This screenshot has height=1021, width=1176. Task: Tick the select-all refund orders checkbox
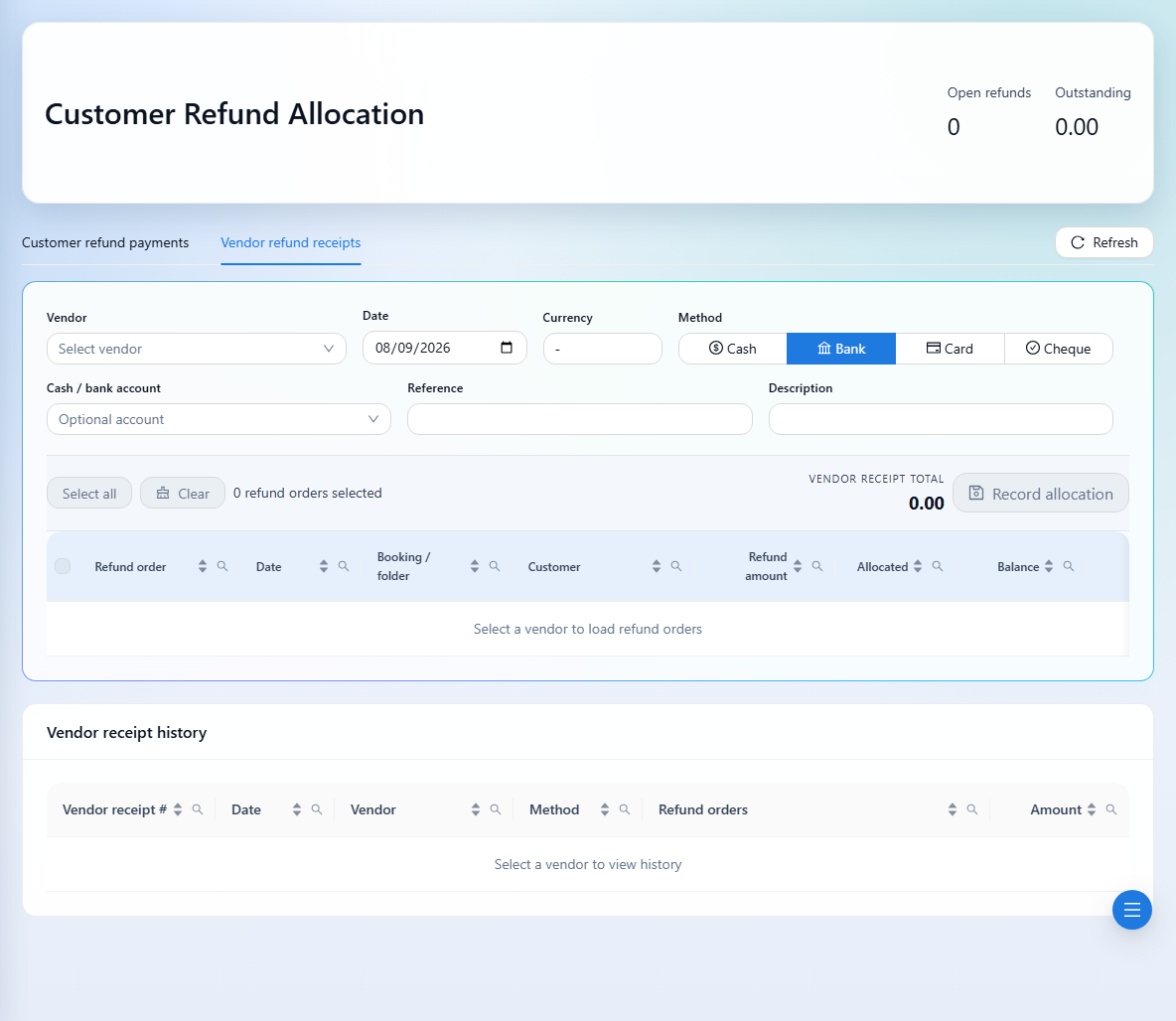(63, 566)
